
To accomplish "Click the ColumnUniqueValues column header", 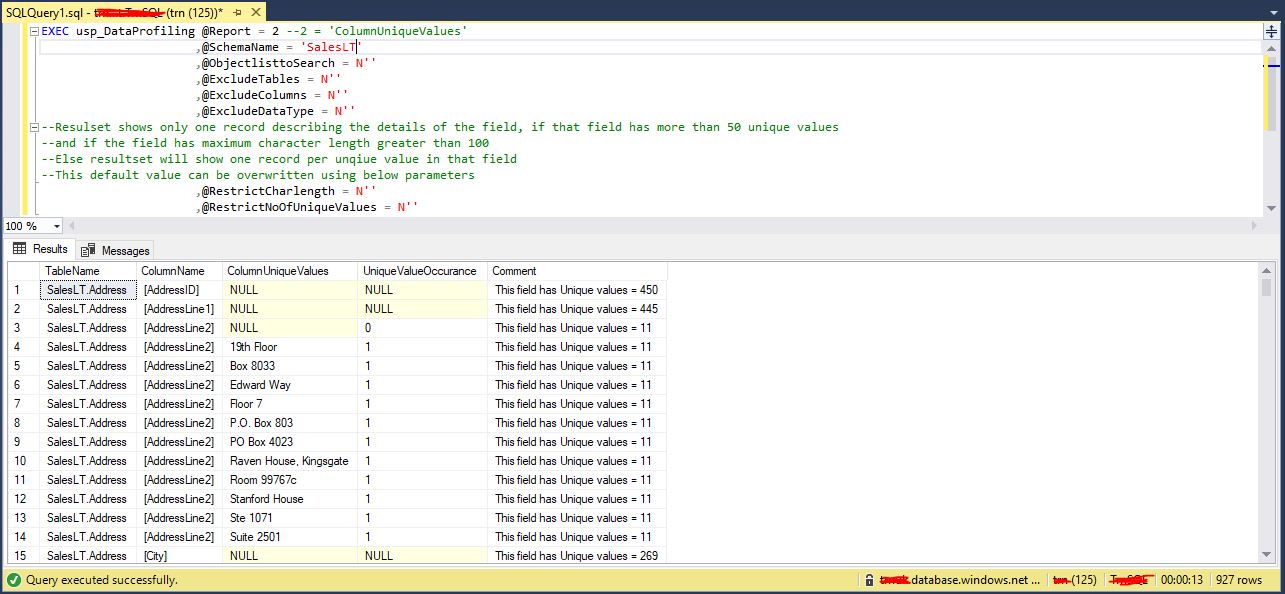I will [x=290, y=271].
